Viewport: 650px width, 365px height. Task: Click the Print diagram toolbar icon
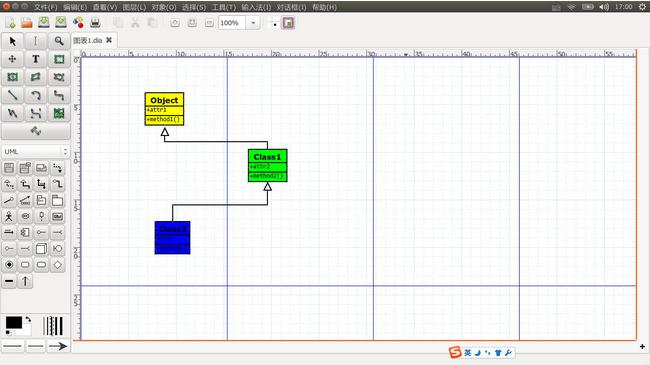tap(95, 22)
